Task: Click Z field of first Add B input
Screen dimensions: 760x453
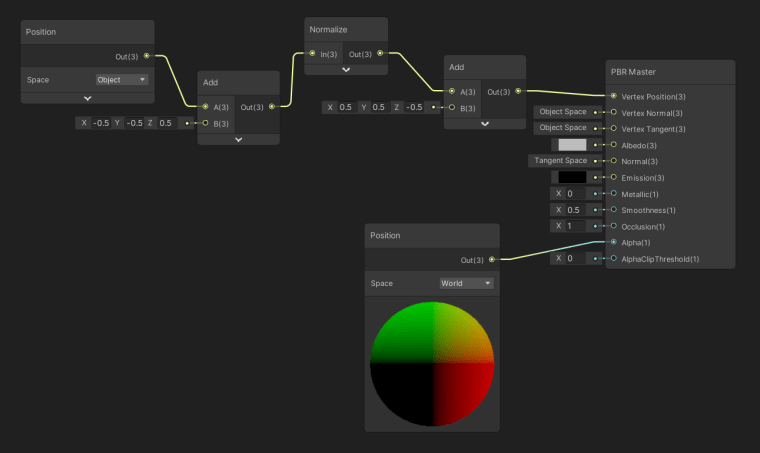Action: (167, 123)
